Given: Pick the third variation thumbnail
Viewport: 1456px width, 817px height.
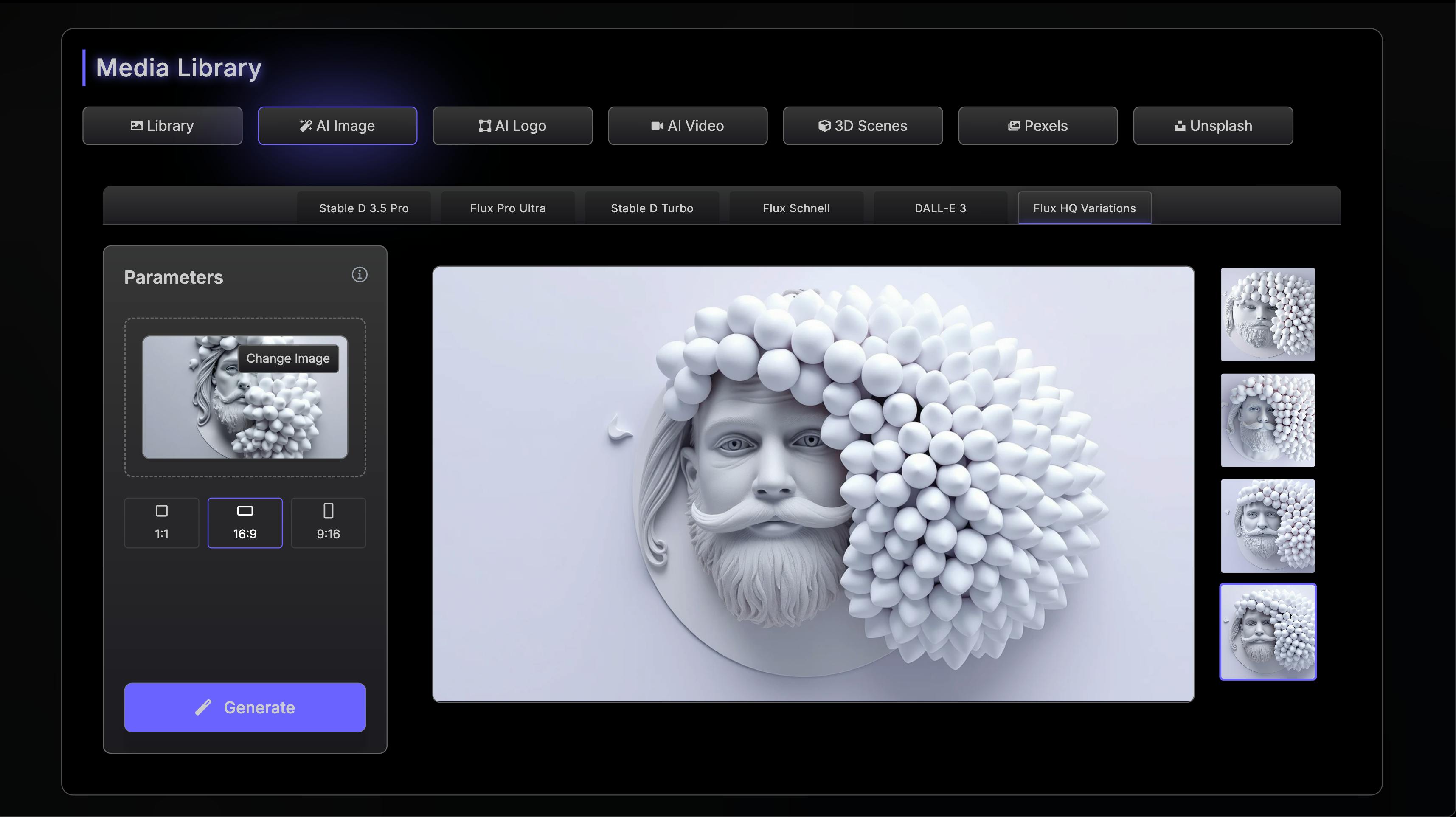Looking at the screenshot, I should point(1267,526).
